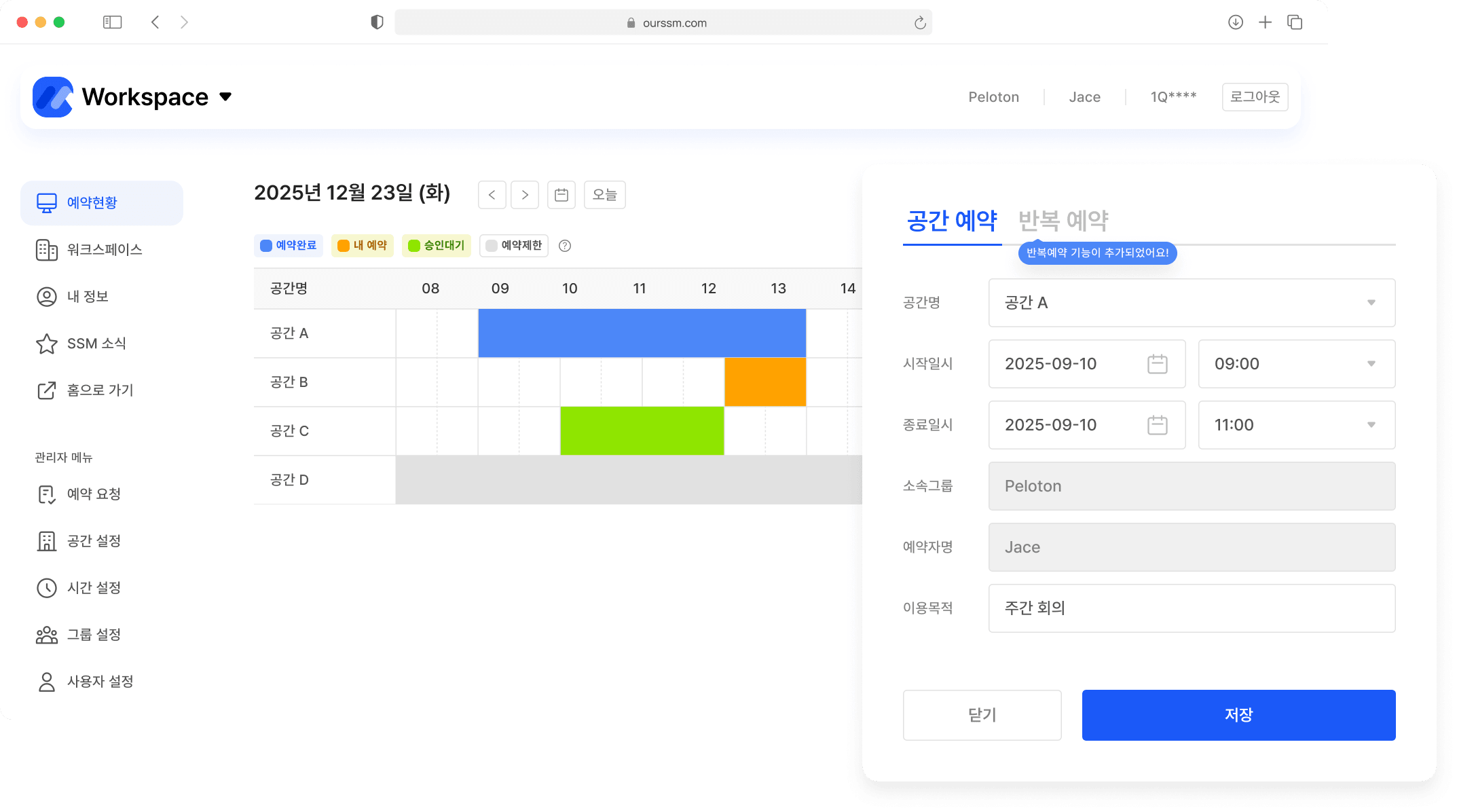Open the date picker calendar icon
1457x812 pixels.
coord(561,195)
